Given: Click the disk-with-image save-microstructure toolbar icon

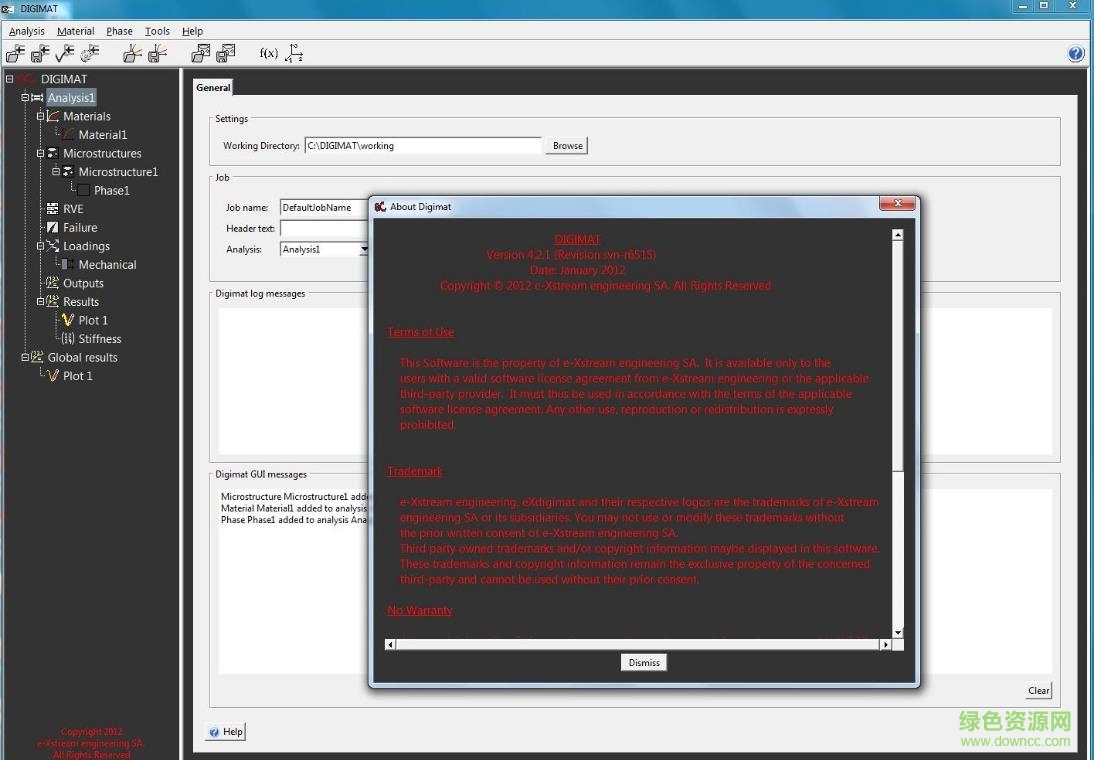Looking at the screenshot, I should (x=226, y=53).
